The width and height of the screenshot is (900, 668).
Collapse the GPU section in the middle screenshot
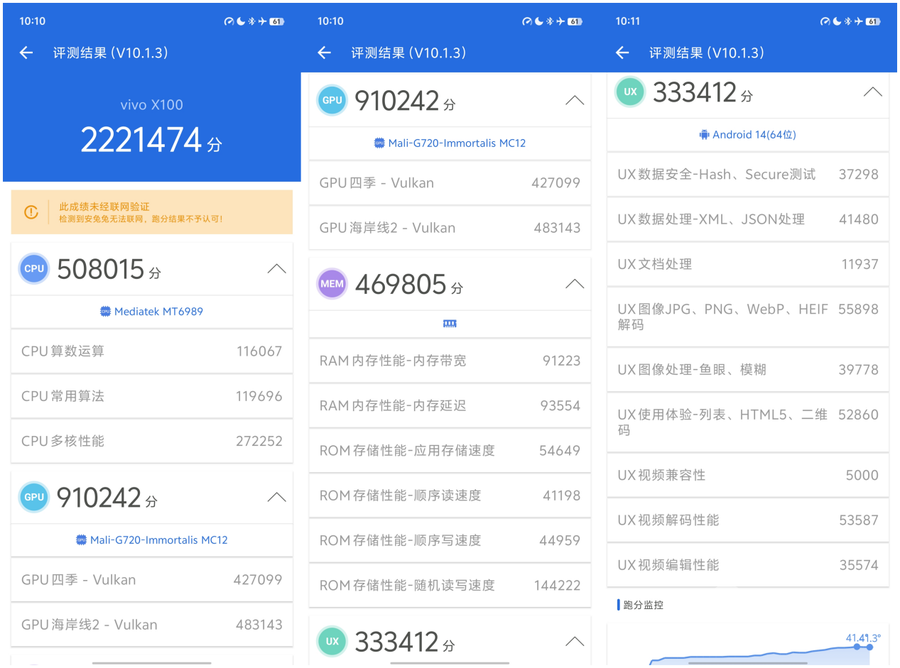coord(575,100)
